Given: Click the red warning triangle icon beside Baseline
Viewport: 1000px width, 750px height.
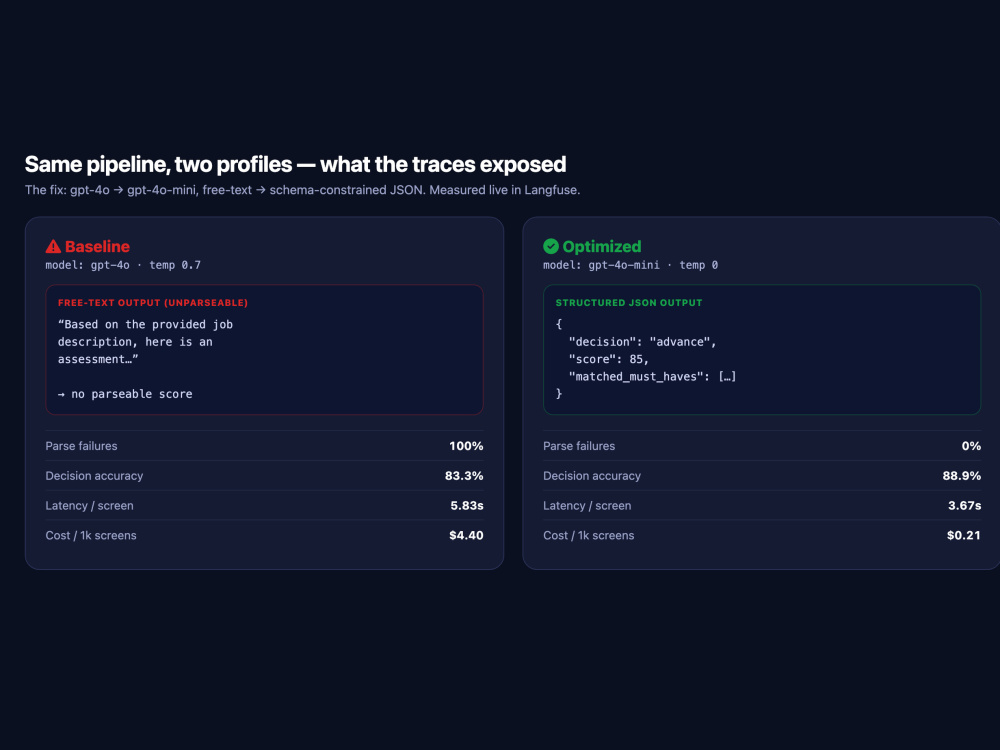Looking at the screenshot, I should [53, 246].
